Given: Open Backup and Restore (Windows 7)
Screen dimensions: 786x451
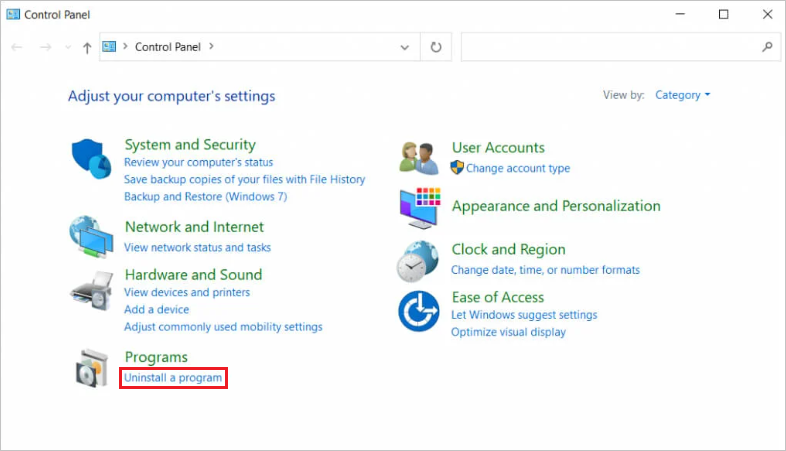Looking at the screenshot, I should coord(206,196).
